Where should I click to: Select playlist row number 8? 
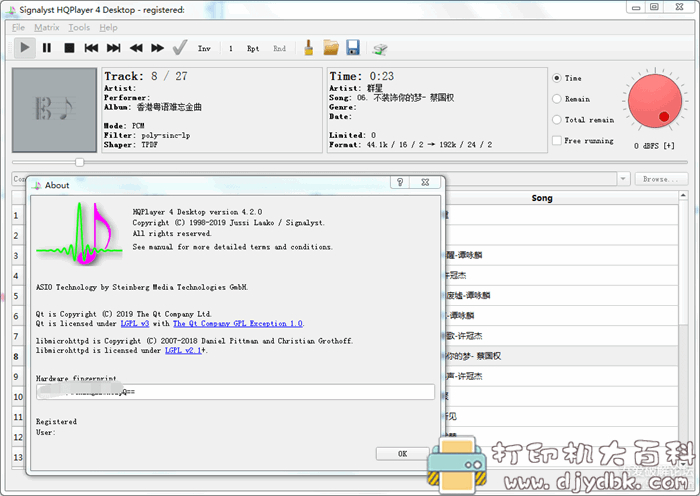tap(16, 357)
